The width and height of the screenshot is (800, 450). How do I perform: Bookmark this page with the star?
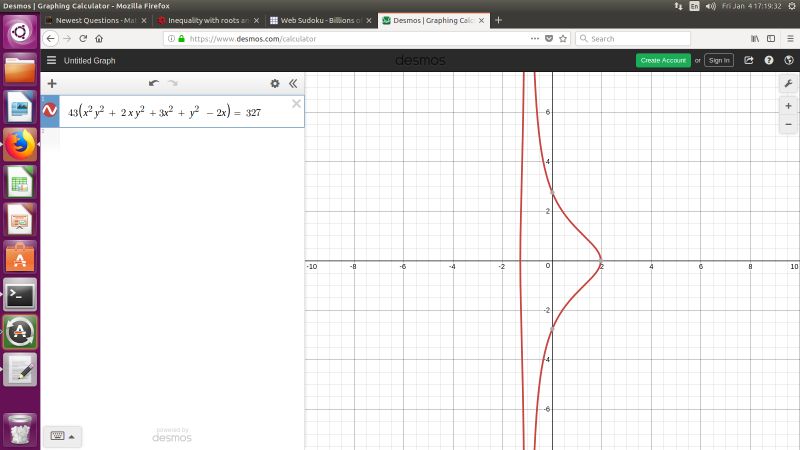click(563, 39)
